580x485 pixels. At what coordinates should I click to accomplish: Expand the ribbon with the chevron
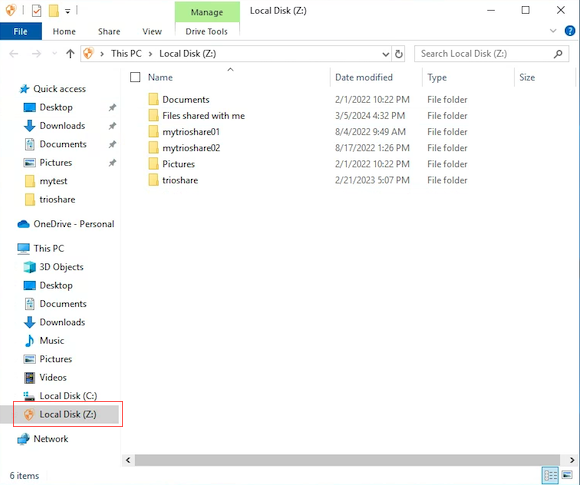tap(553, 31)
